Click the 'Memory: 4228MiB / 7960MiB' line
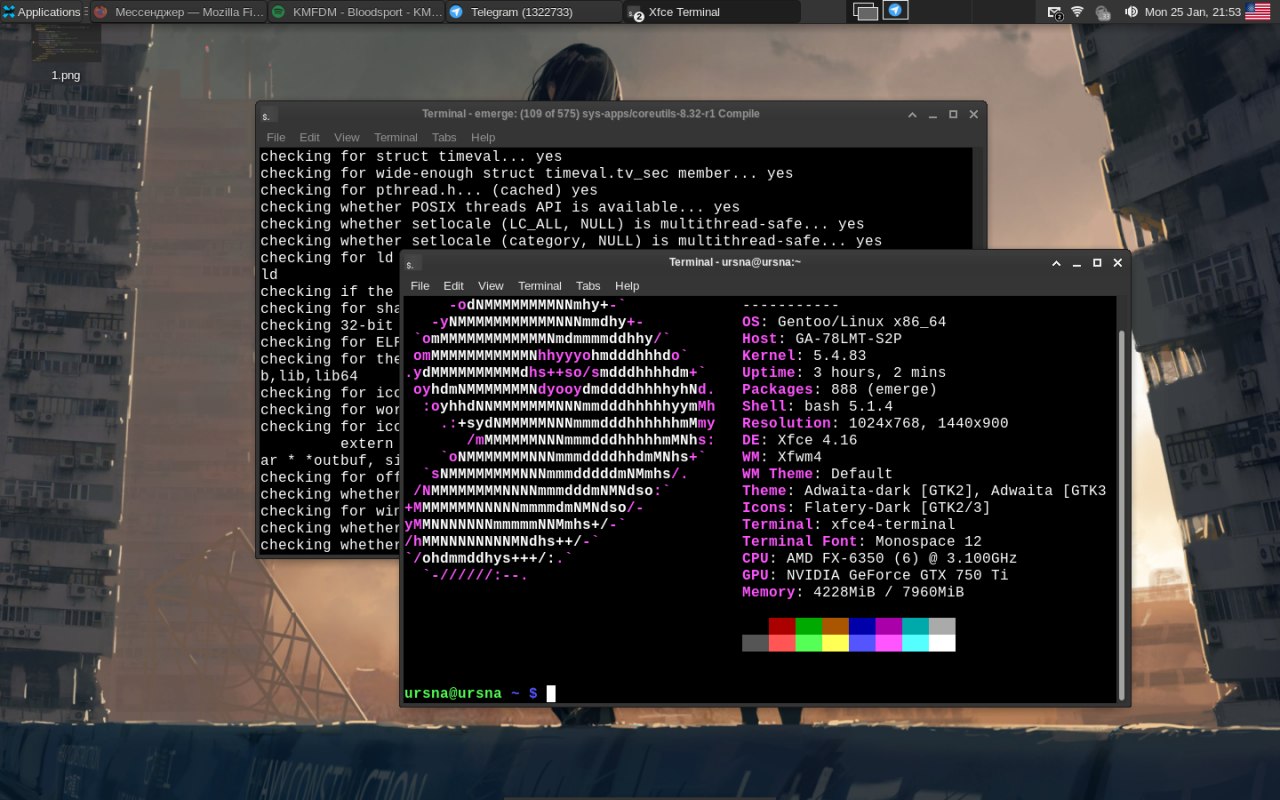The width and height of the screenshot is (1280, 800). tap(853, 592)
